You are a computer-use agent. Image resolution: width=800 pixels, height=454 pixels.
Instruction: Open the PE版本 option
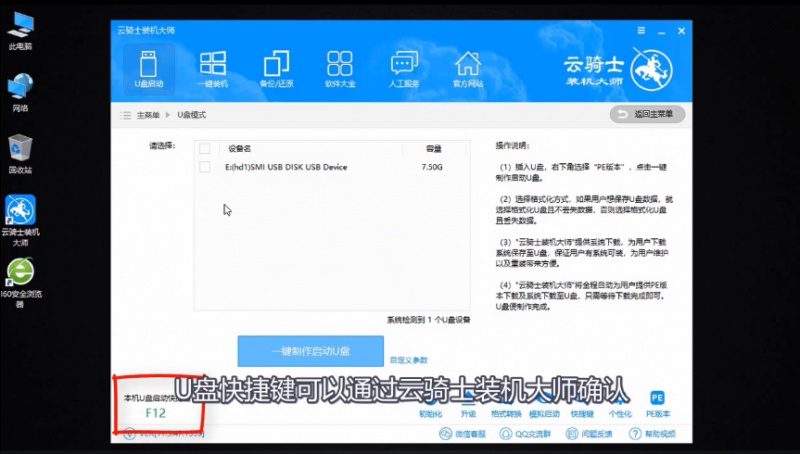coord(658,404)
